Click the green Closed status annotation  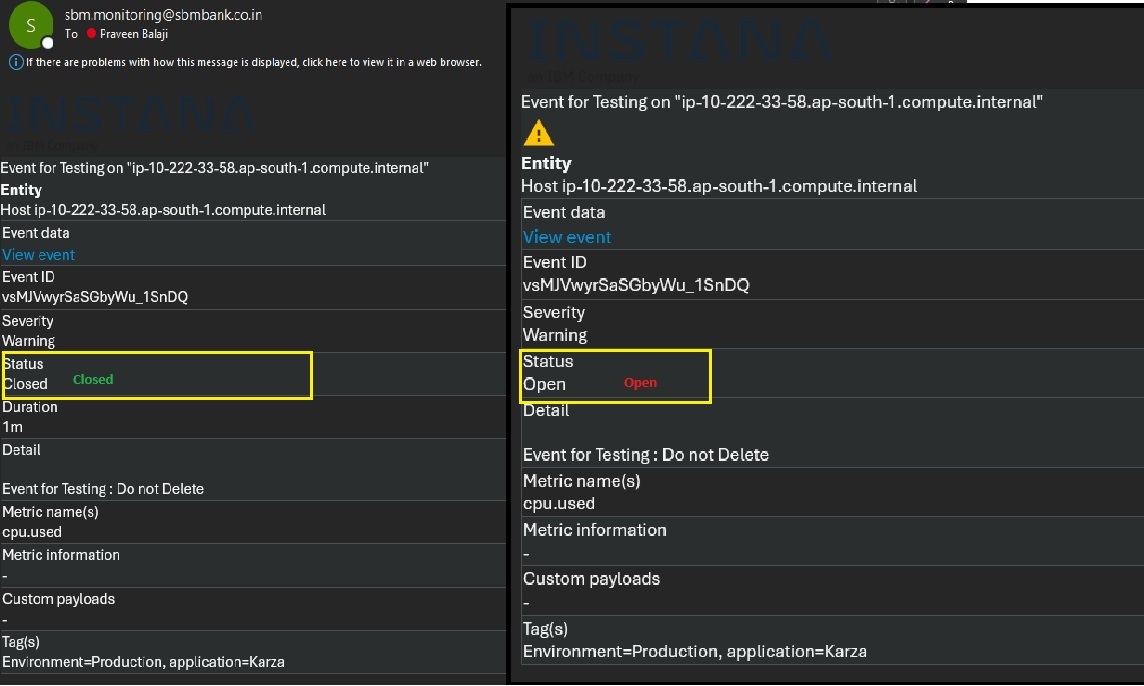click(93, 379)
